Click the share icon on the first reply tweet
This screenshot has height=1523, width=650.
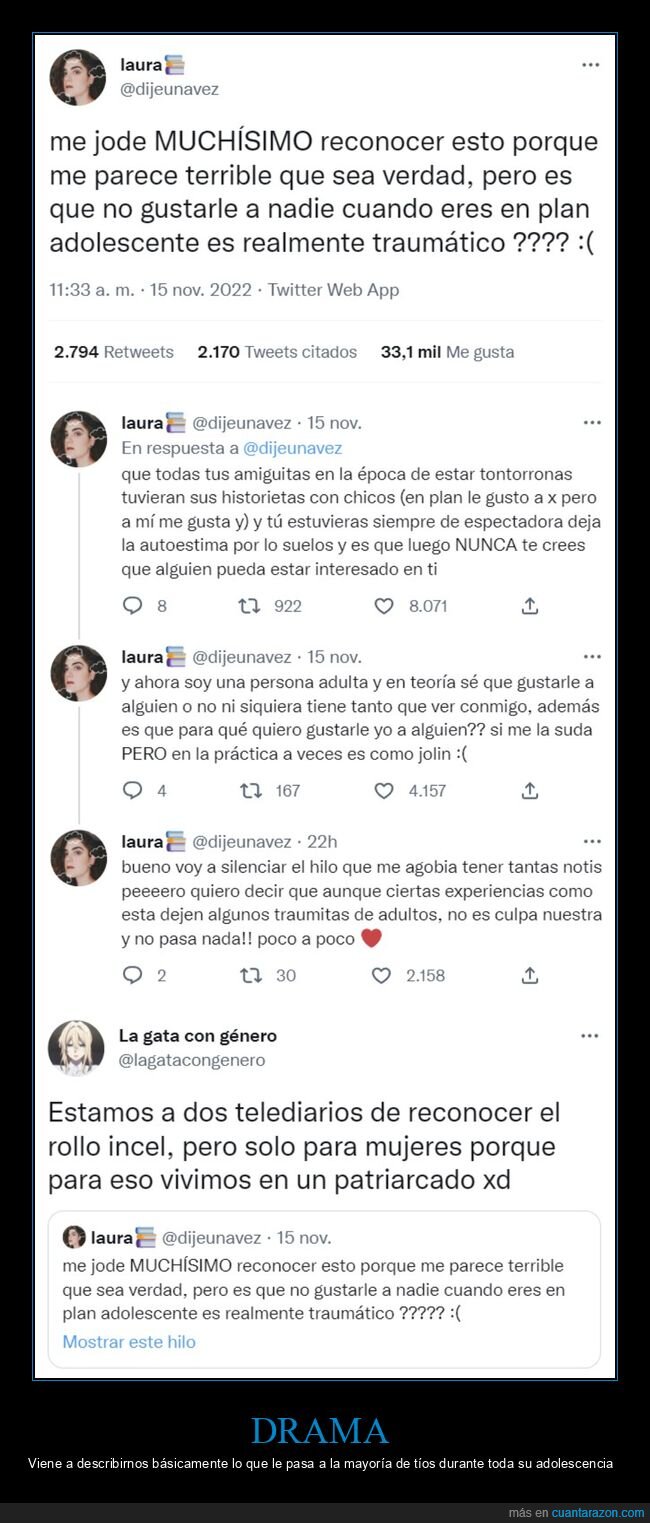tap(531, 605)
